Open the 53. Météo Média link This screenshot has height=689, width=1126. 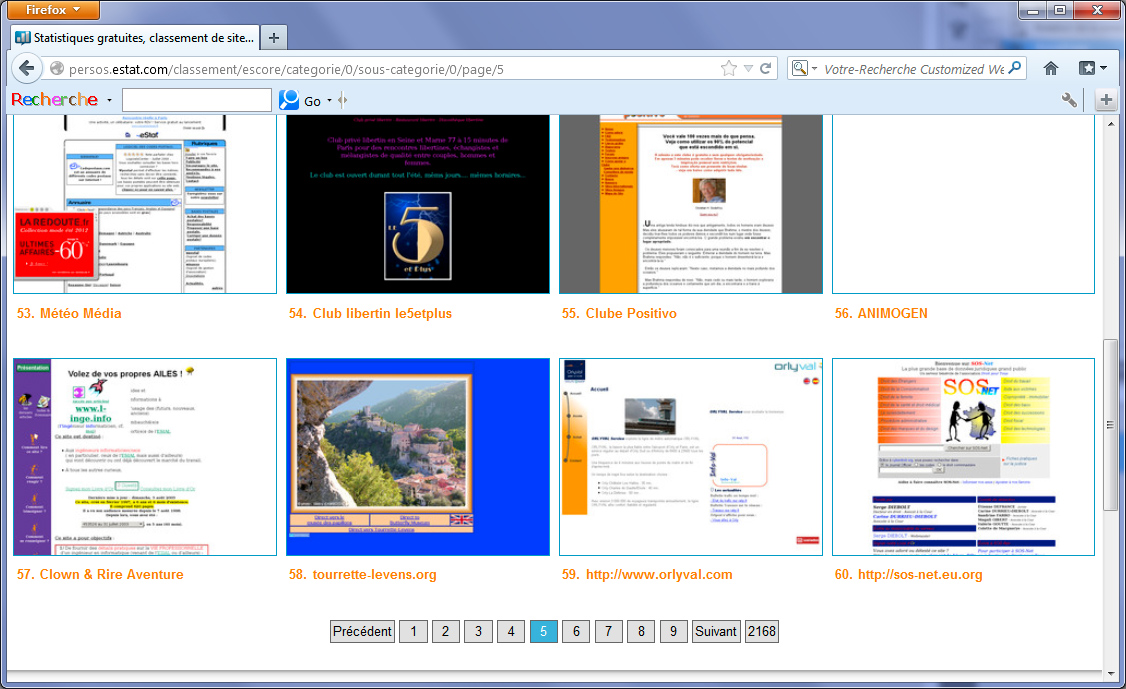(x=69, y=313)
